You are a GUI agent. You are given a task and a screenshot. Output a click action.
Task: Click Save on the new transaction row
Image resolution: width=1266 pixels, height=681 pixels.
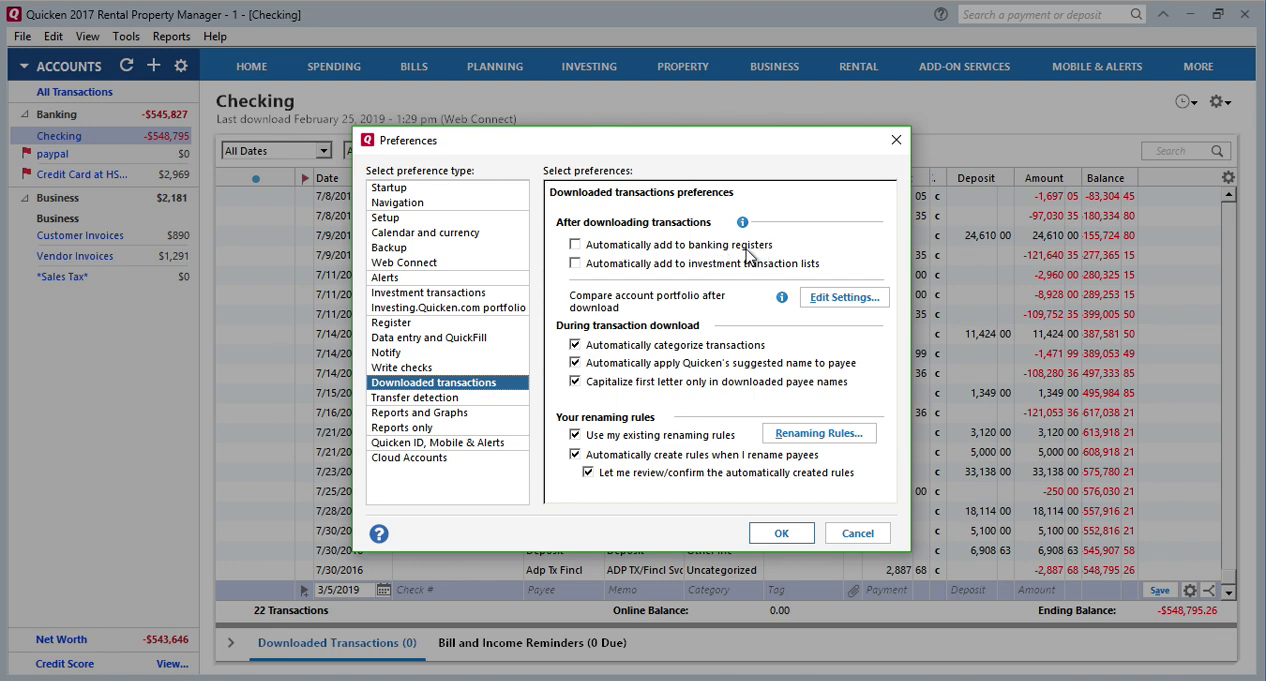1159,591
